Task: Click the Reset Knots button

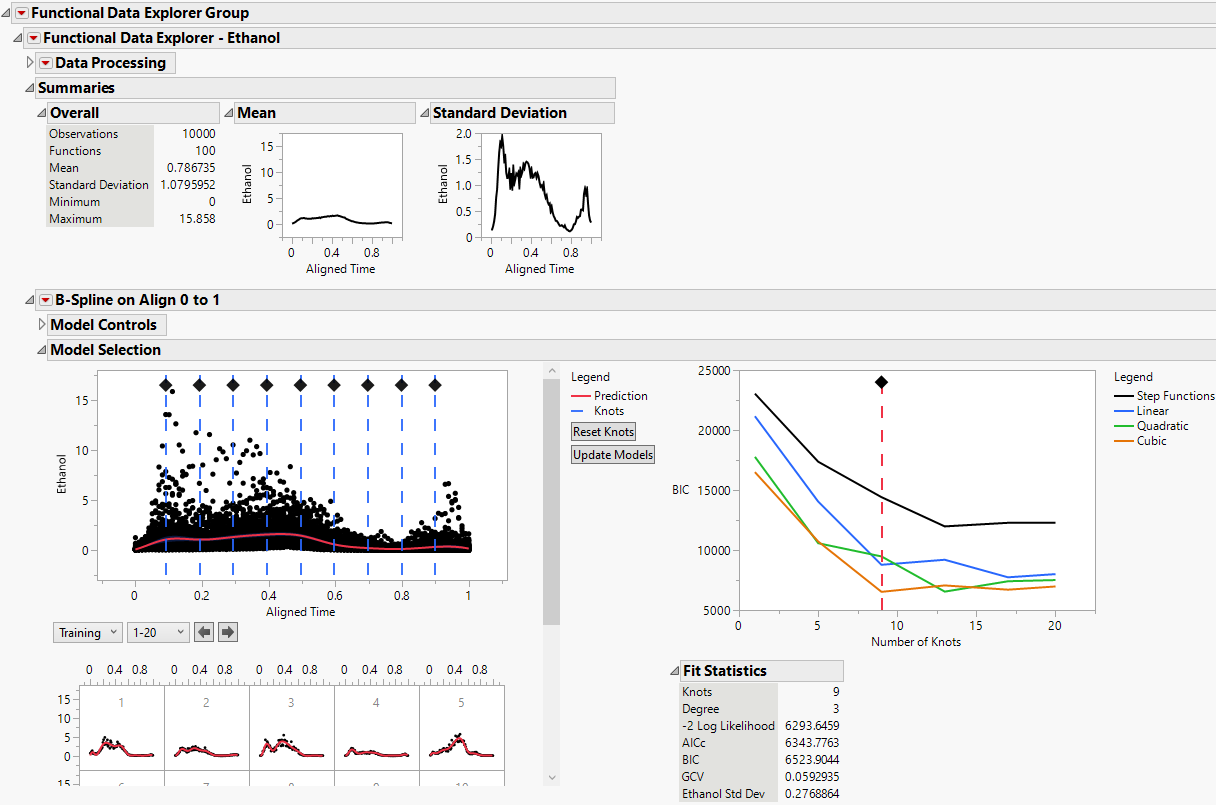Action: (603, 431)
